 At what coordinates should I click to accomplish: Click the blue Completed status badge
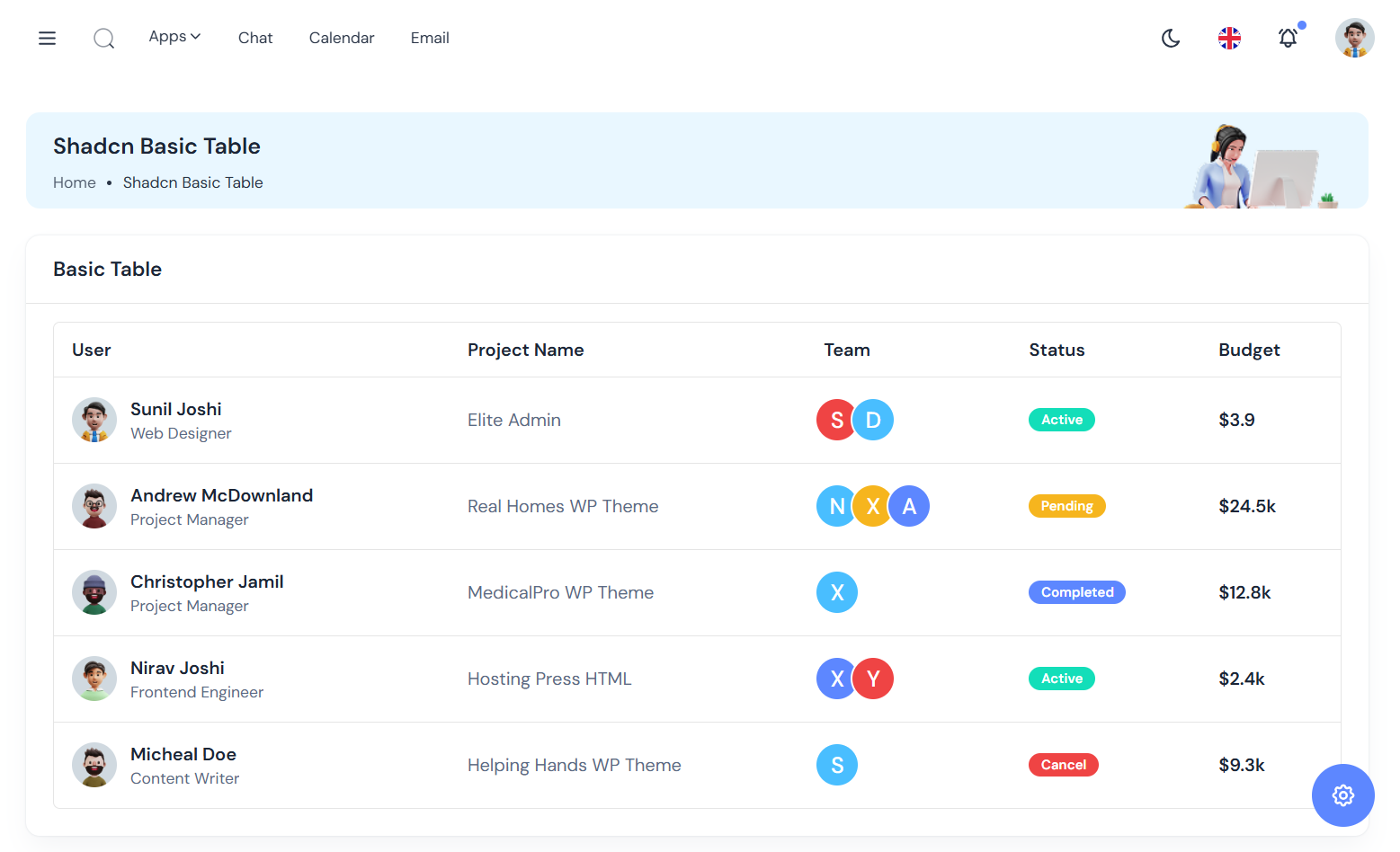coord(1076,592)
